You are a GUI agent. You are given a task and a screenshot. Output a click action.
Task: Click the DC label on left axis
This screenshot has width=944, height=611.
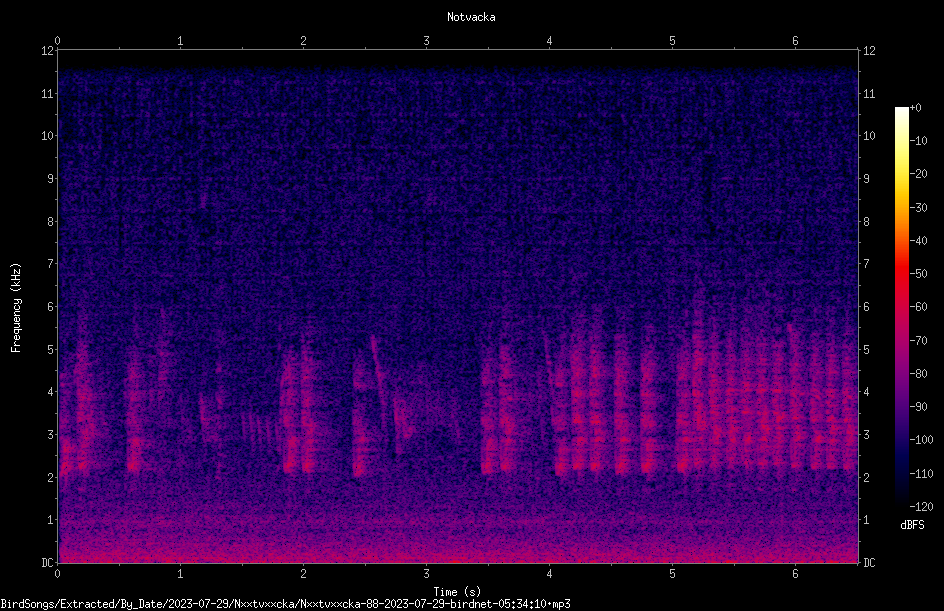[x=47, y=562]
